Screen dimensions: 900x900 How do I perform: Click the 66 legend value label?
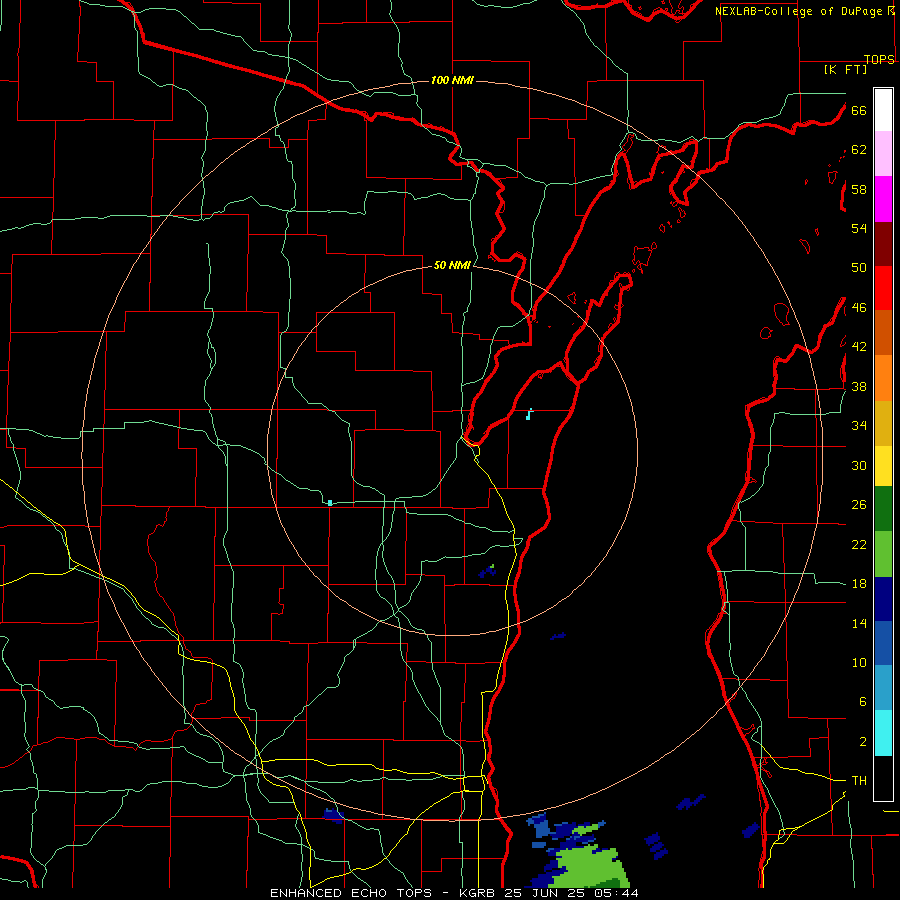pyautogui.click(x=859, y=110)
